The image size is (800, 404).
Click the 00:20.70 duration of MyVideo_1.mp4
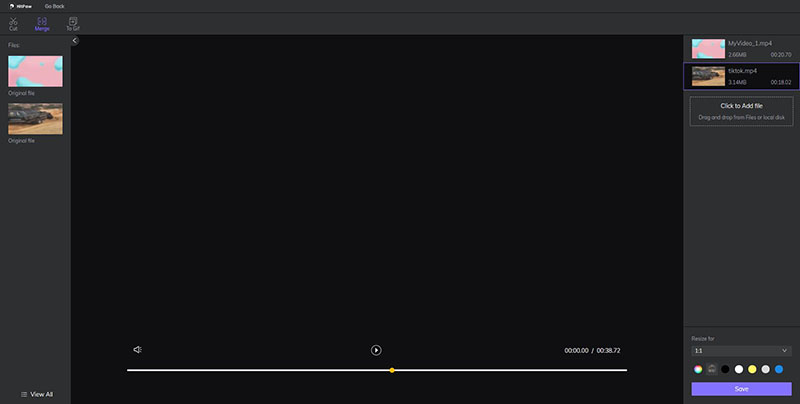pyautogui.click(x=781, y=55)
